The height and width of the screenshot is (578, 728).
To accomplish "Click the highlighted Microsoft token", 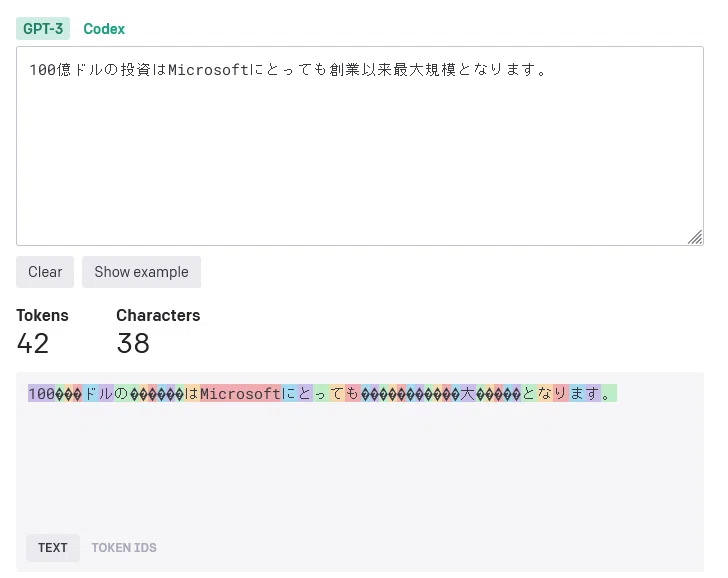I will click(x=240, y=394).
